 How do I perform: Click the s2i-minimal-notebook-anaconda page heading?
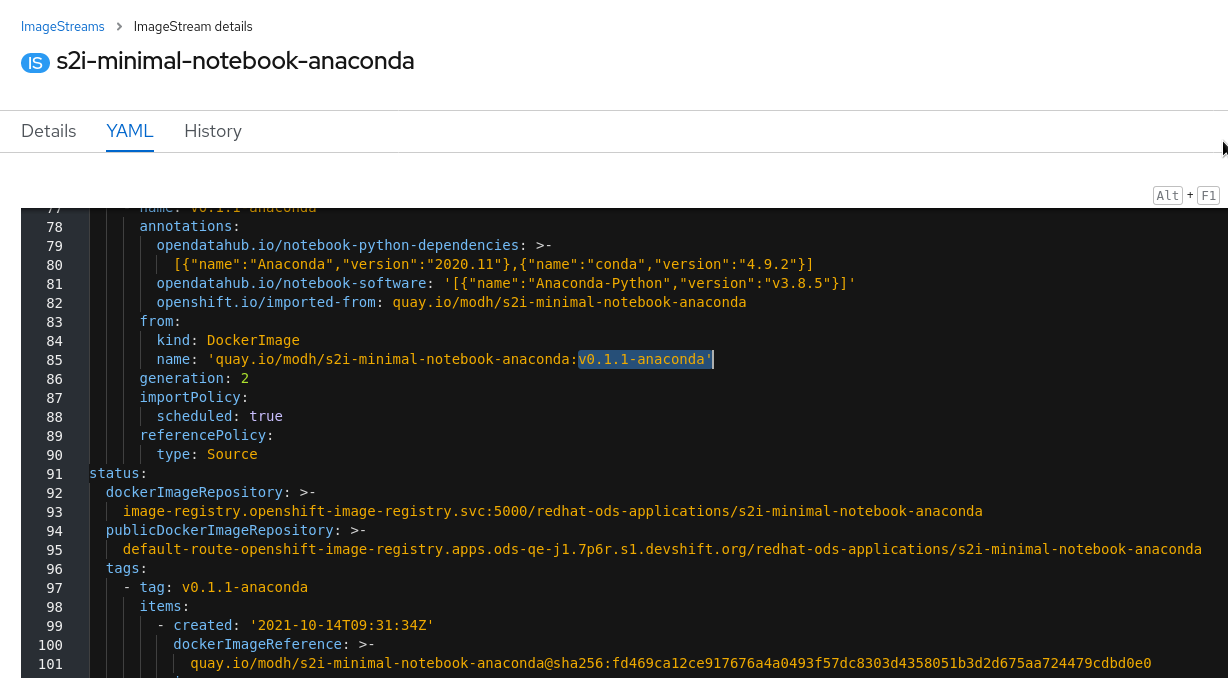click(x=235, y=61)
